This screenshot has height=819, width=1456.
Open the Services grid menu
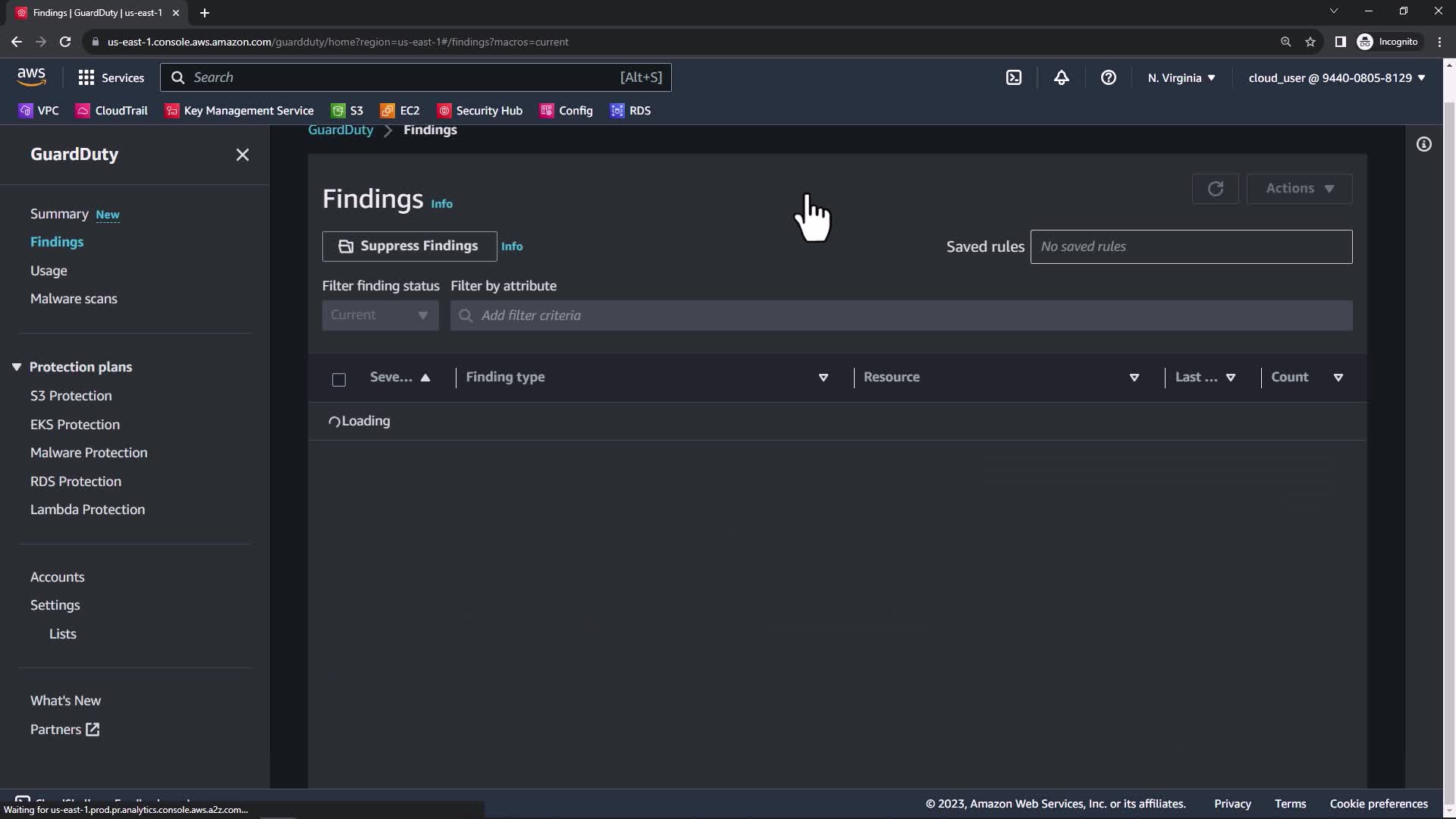(x=111, y=77)
